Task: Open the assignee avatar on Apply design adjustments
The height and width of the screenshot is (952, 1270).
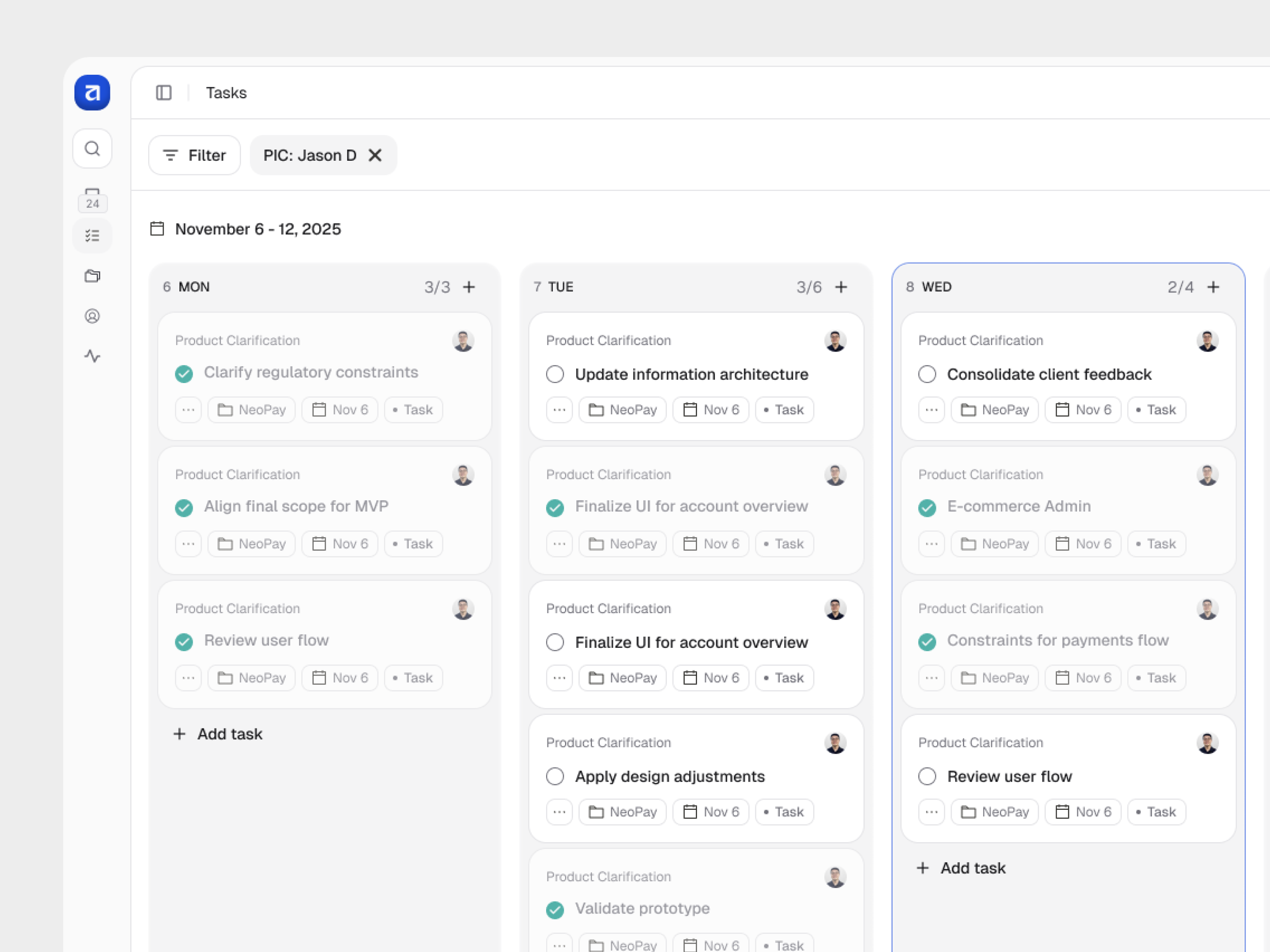Action: pos(836,743)
